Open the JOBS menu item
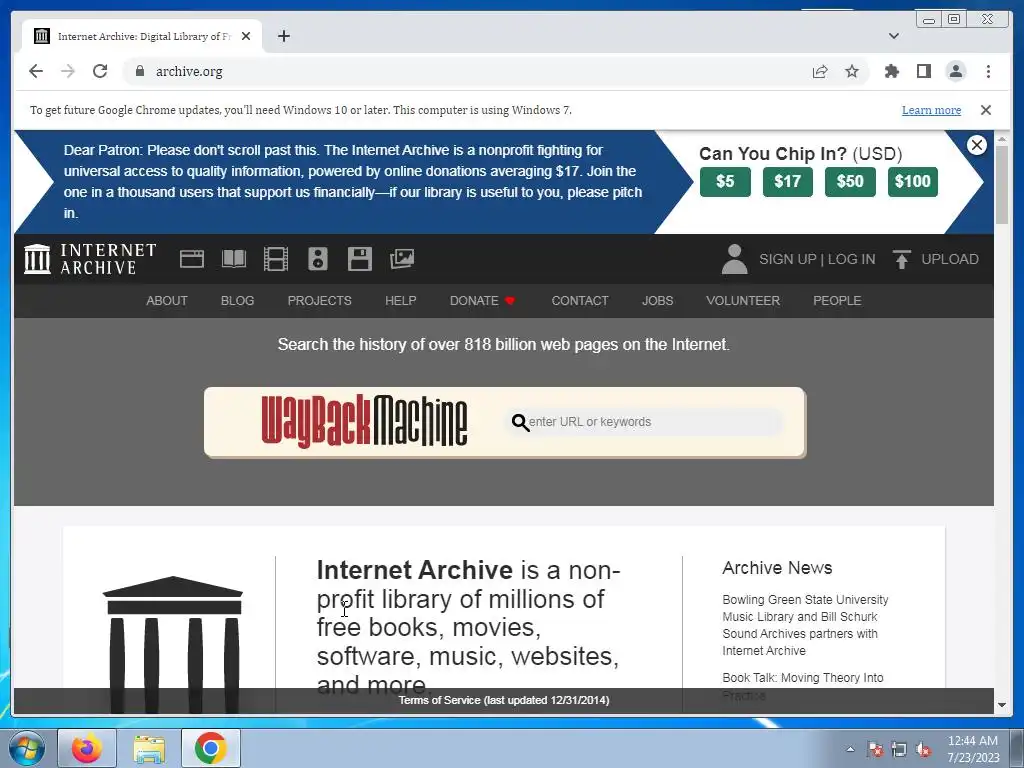Screen dimensions: 1024x768 pos(657,300)
